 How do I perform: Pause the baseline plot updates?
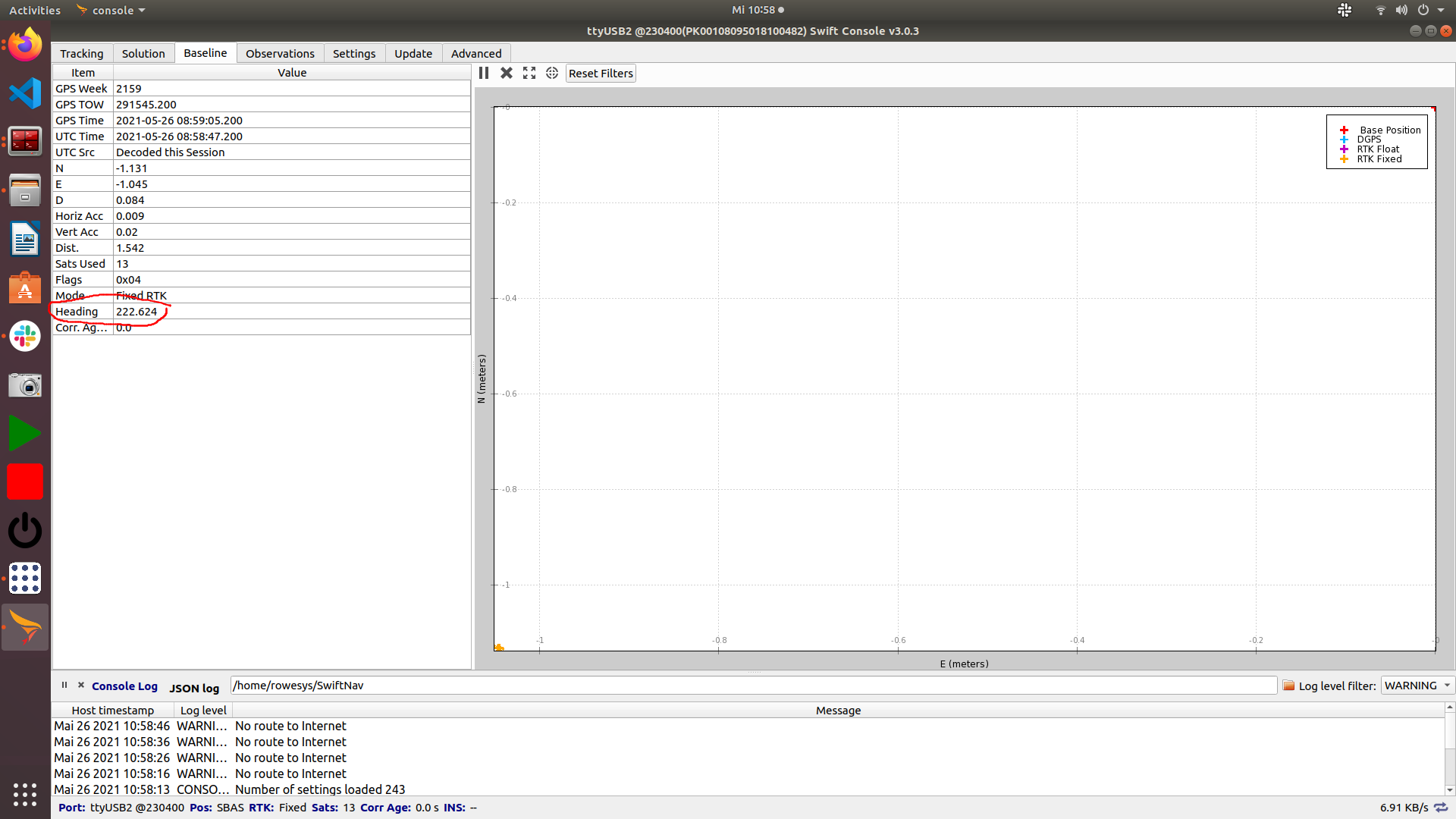[483, 73]
